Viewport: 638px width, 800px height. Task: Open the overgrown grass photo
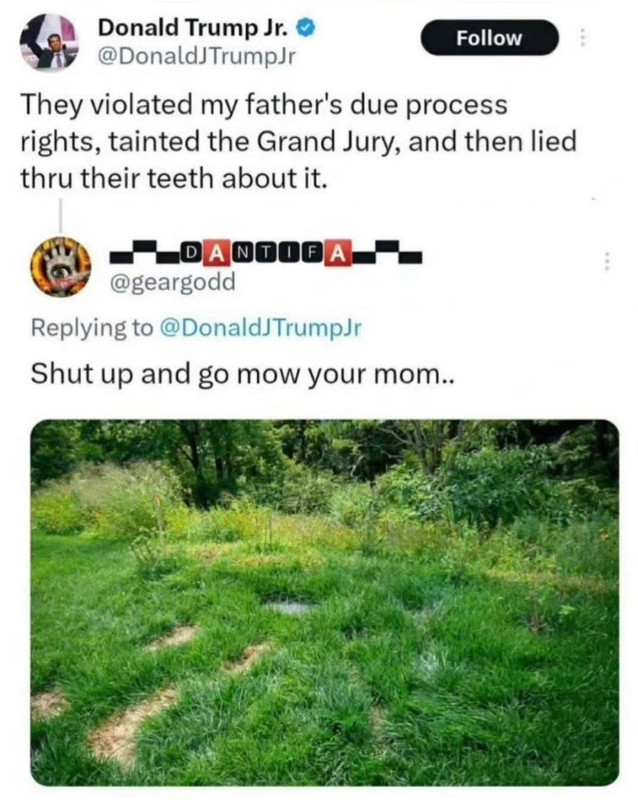325,602
